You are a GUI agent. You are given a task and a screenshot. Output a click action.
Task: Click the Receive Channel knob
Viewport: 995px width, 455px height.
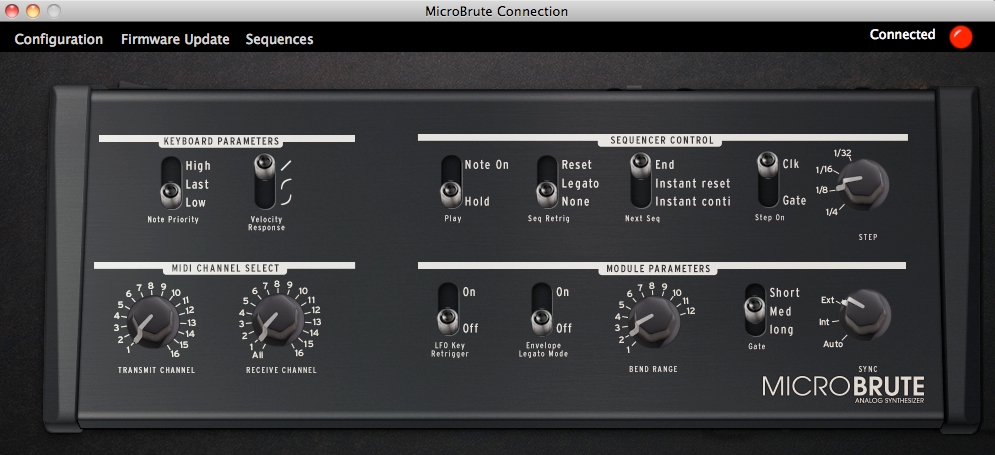coord(277,321)
